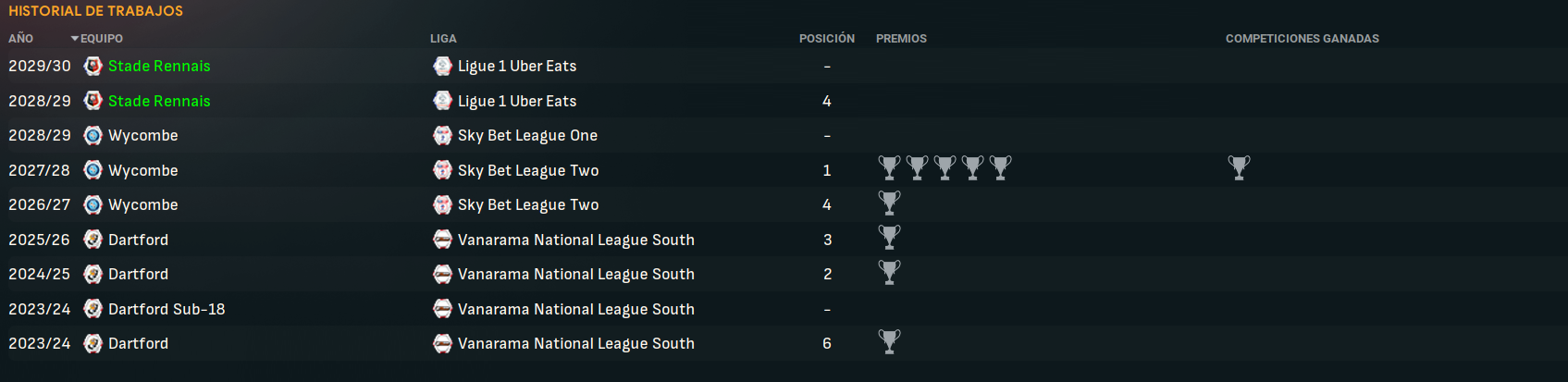Click award trophy in 2023/24 Dartford row

pos(889,341)
